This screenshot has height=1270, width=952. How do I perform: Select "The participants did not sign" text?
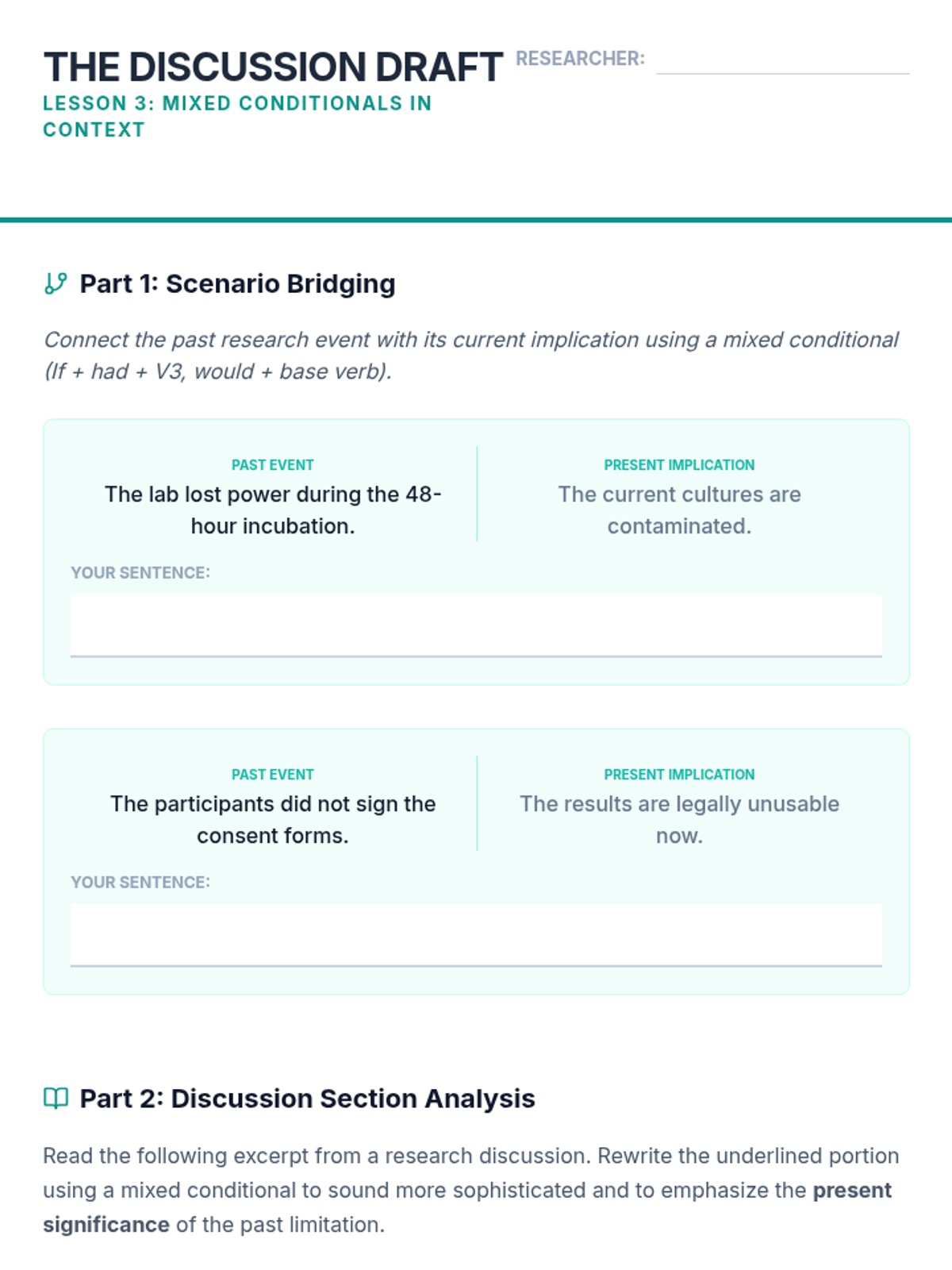(x=272, y=819)
